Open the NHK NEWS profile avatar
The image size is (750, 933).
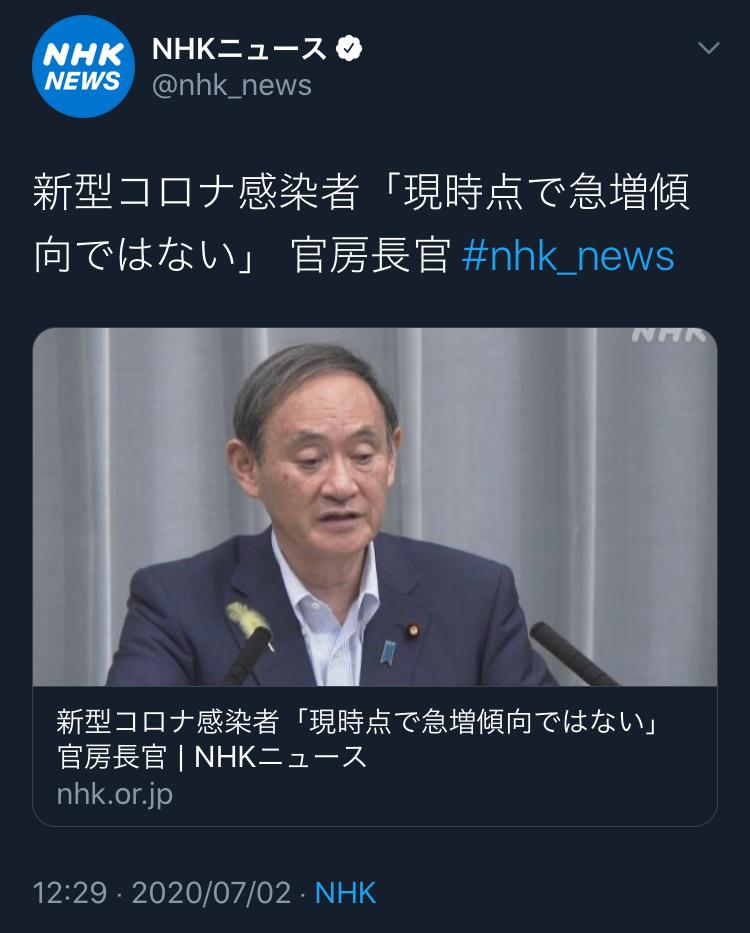tap(83, 67)
